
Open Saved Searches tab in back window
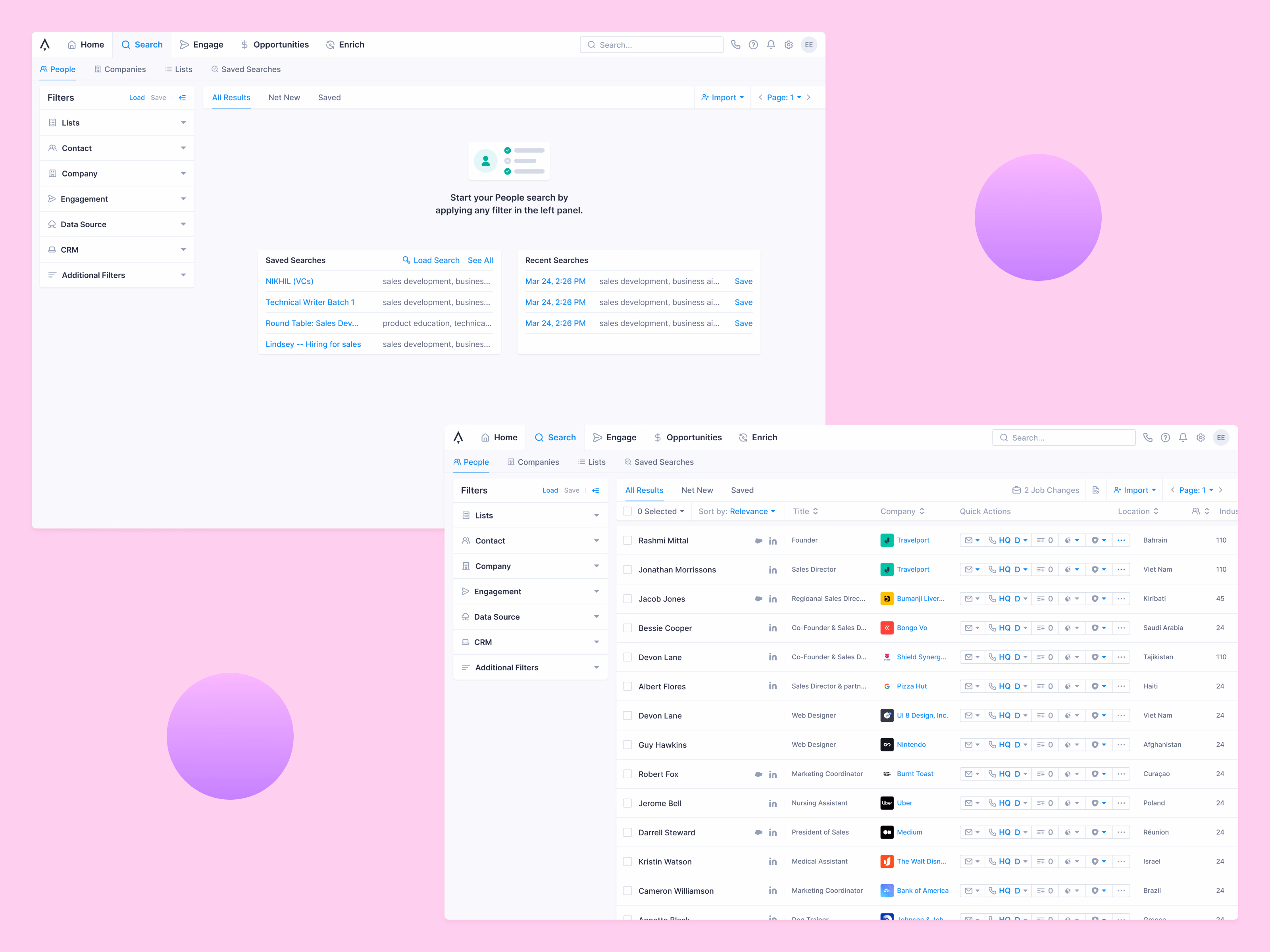coord(246,69)
